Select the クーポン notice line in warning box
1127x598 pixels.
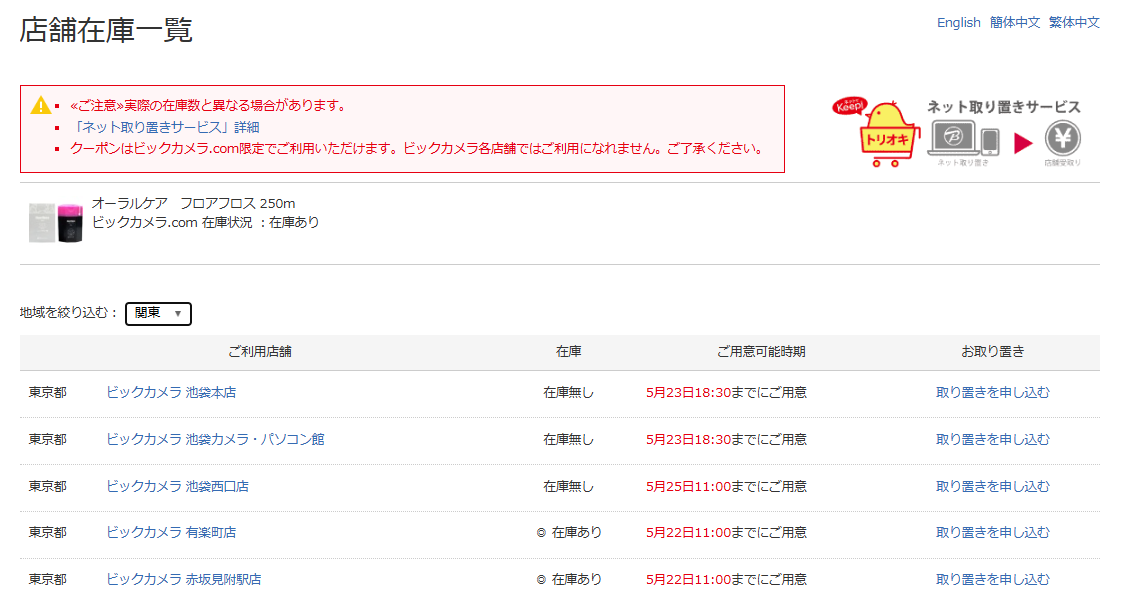point(417,149)
